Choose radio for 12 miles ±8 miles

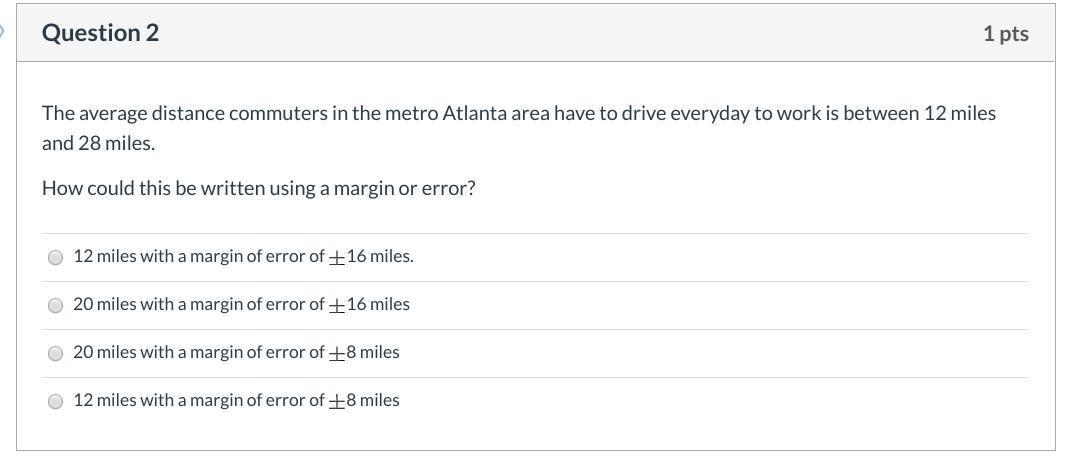coord(55,402)
